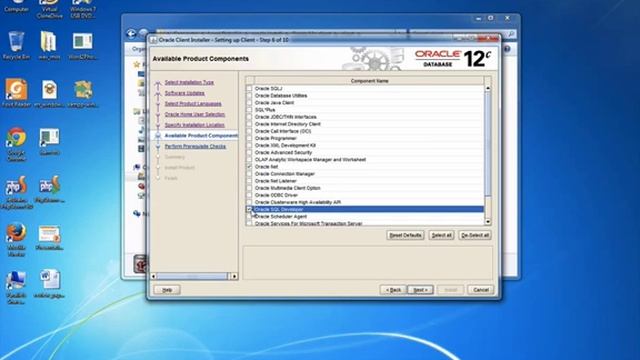
Task: Click the Explorer window search magnifier icon
Action: pos(511,34)
